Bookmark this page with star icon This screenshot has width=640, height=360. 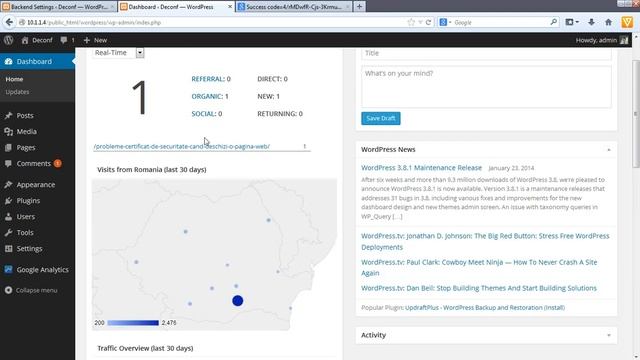click(411, 22)
